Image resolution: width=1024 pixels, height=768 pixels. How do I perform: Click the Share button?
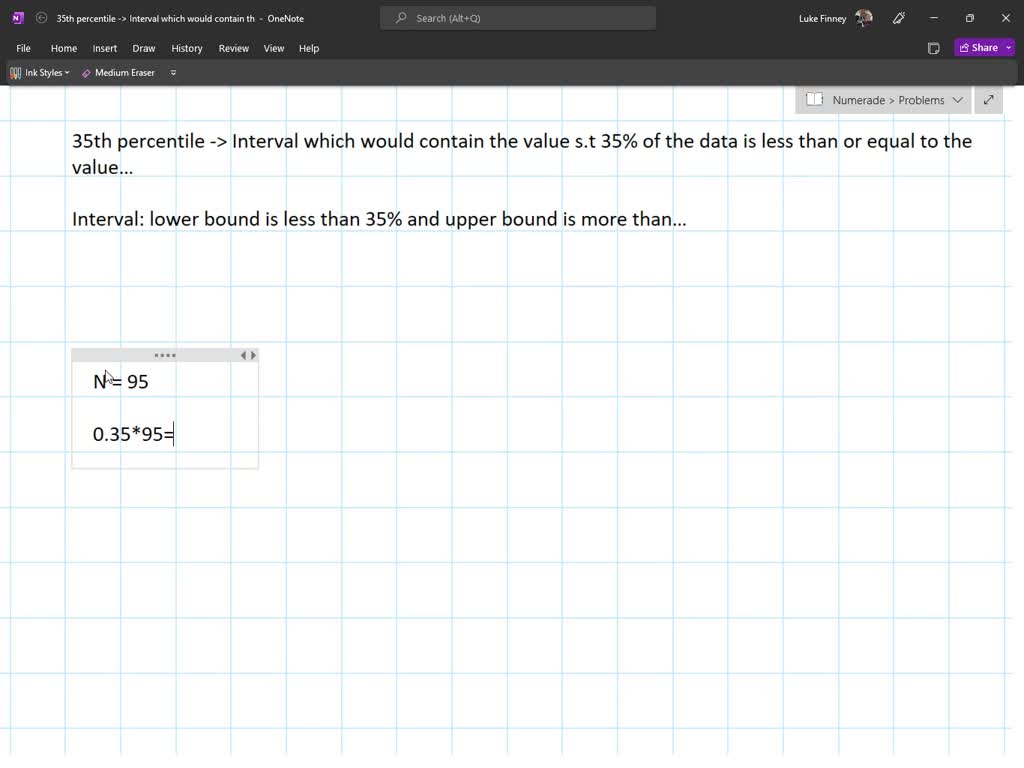[x=978, y=48]
